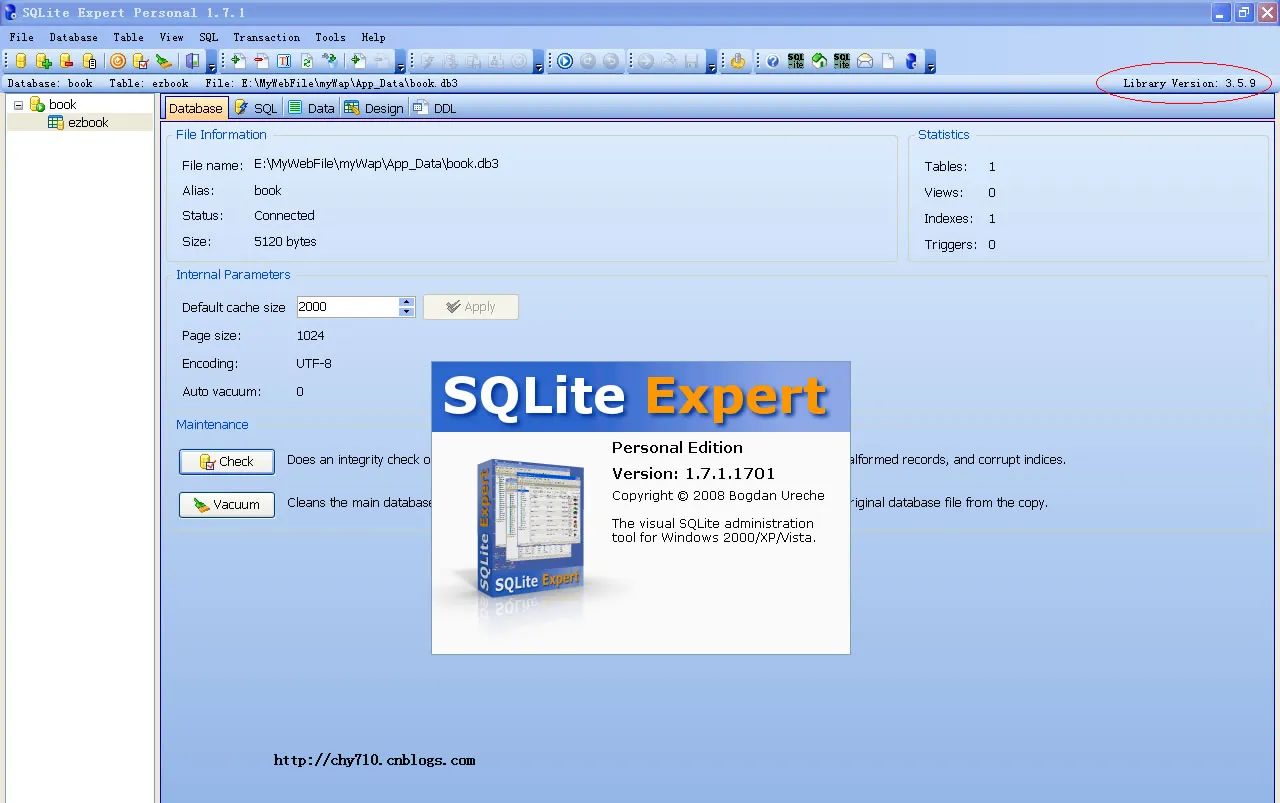Switch to the Data tab
The width and height of the screenshot is (1280, 803).
311,108
